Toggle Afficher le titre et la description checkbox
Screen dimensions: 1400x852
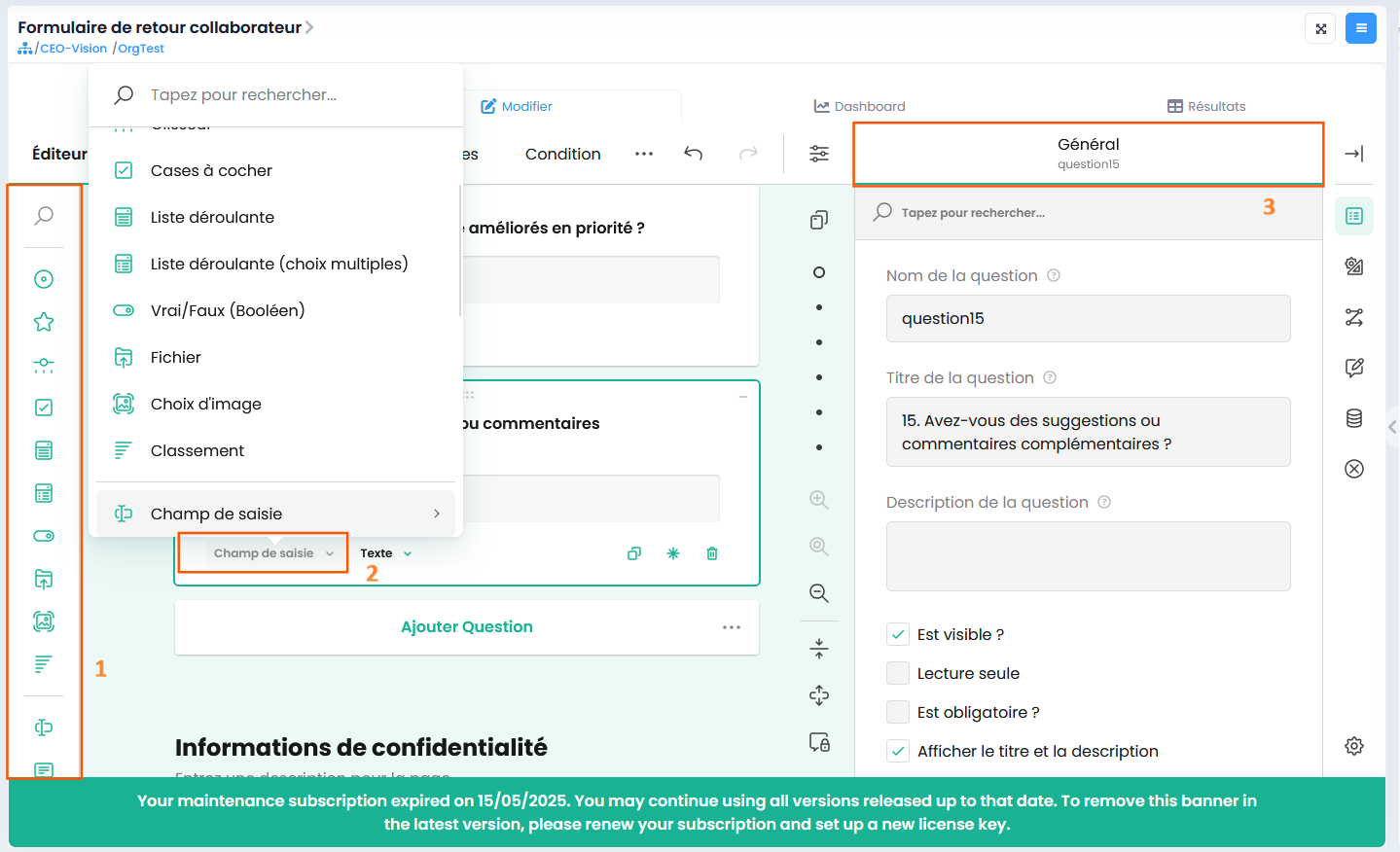pos(898,751)
